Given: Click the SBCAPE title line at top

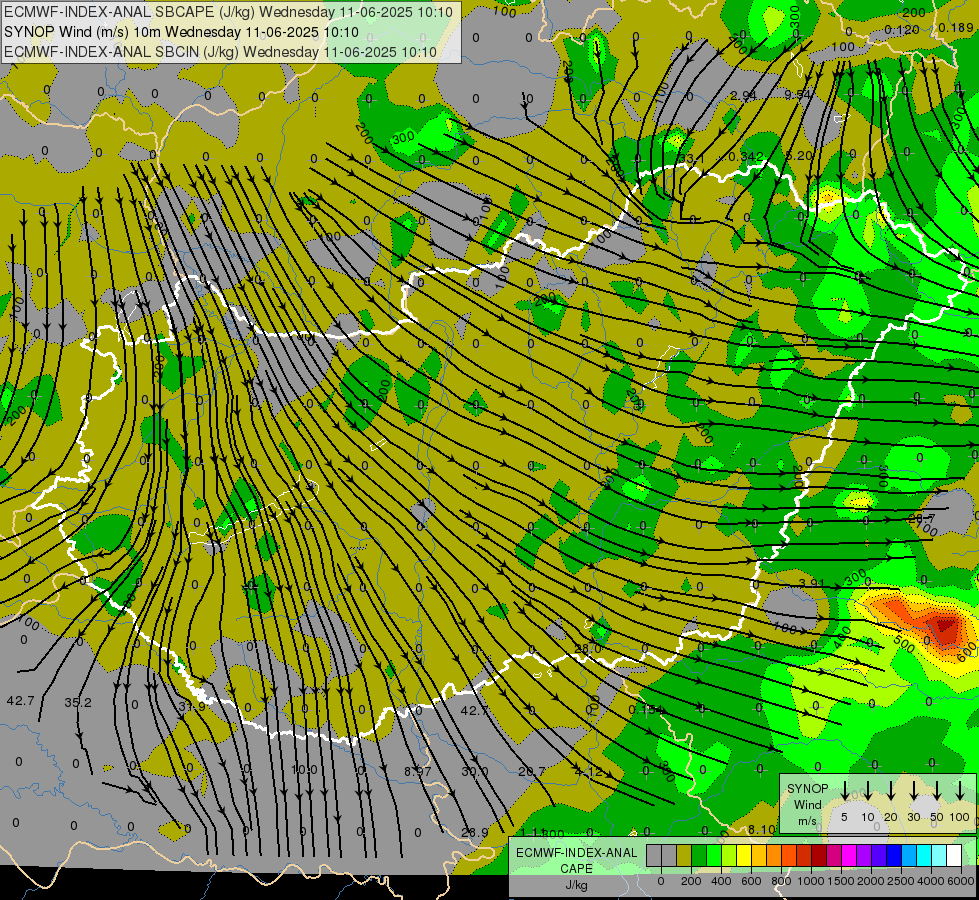Looking at the screenshot, I should (x=228, y=12).
